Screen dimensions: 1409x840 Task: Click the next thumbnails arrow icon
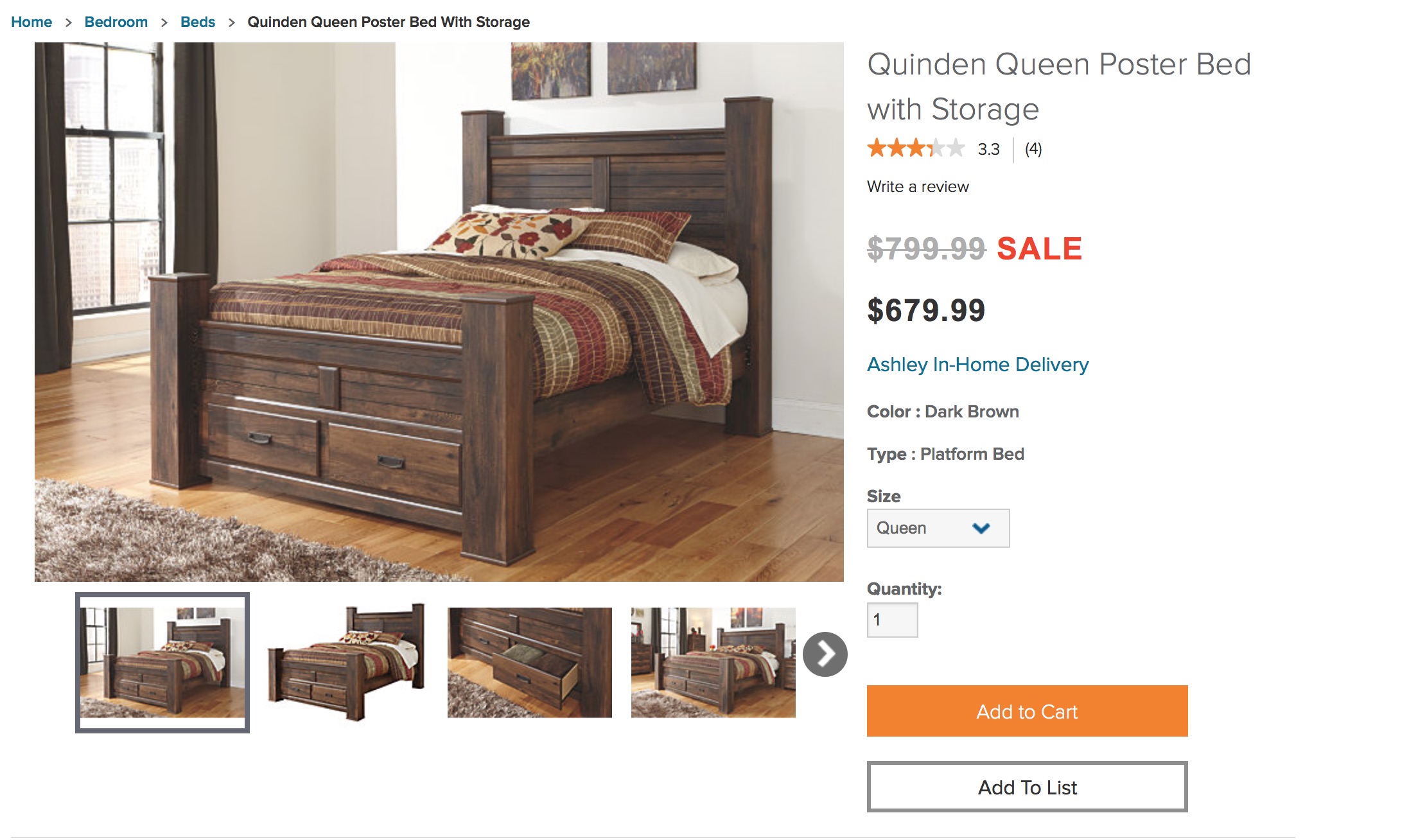click(x=825, y=654)
